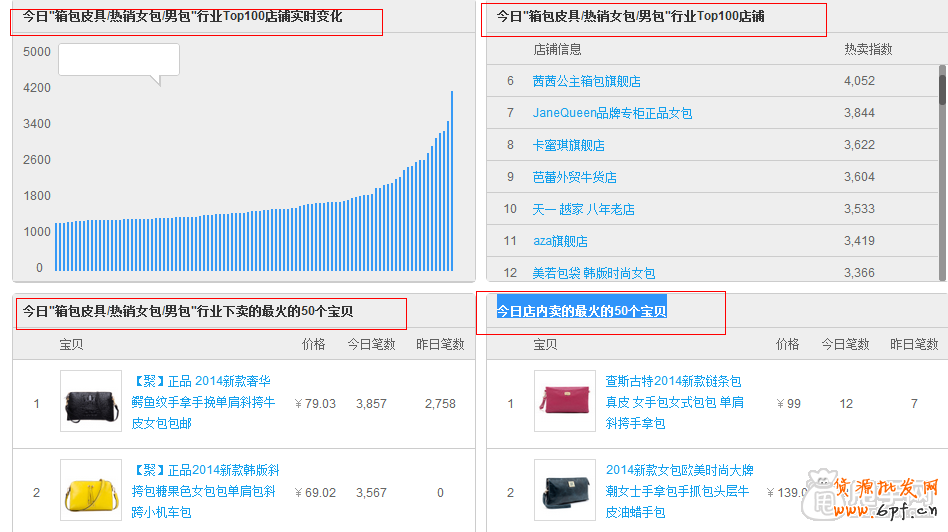The image size is (948, 532).
Task: Click the 店铺信息 column header
Action: point(557,50)
